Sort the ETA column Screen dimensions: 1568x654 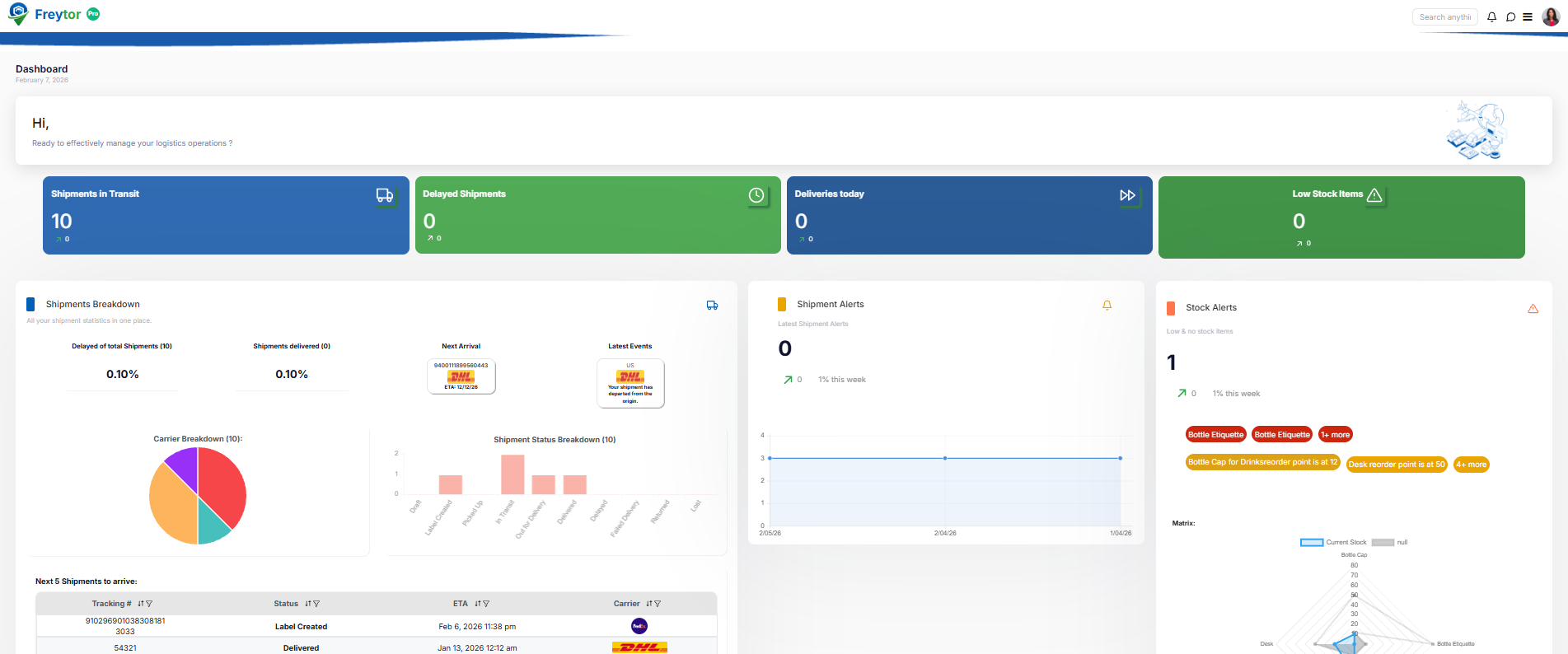pos(478,604)
